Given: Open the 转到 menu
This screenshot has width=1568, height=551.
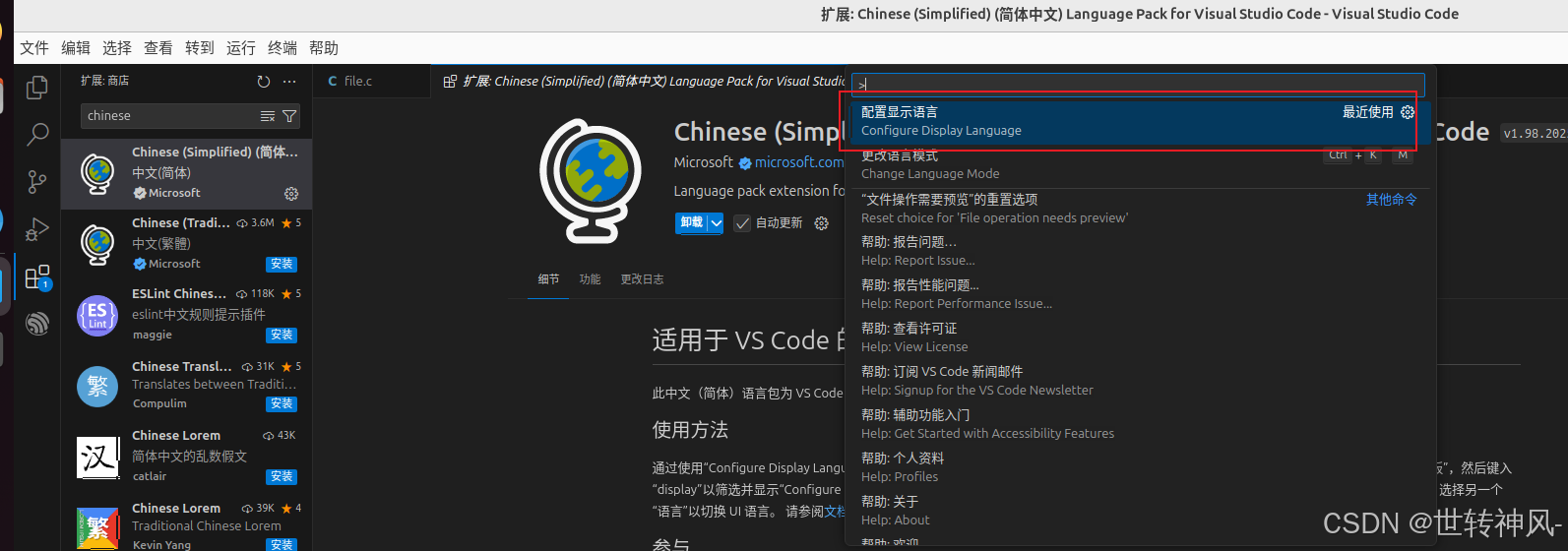Looking at the screenshot, I should coord(200,48).
